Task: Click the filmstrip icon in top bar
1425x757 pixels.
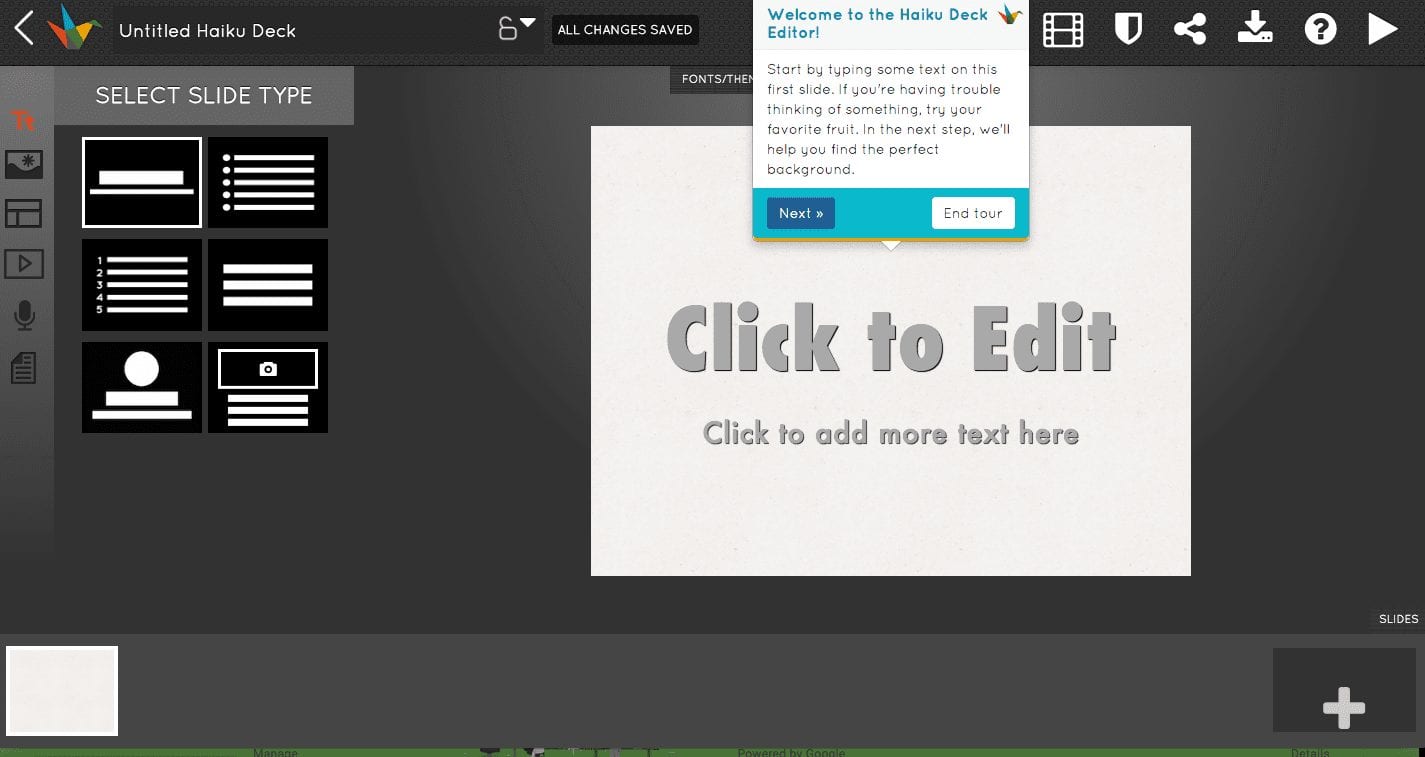Action: (1063, 30)
